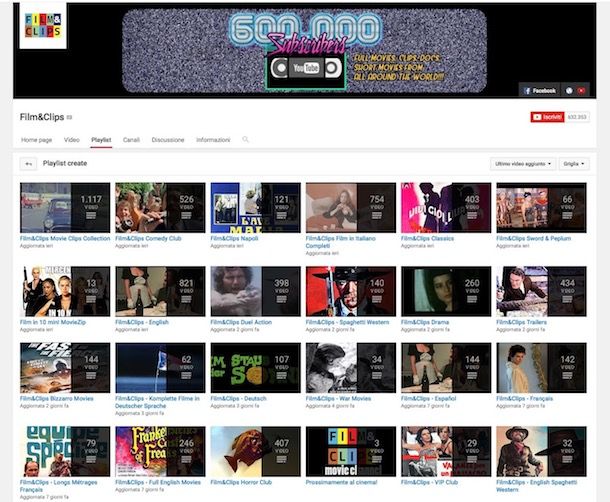The height and width of the screenshot is (502, 610).
Task: Click the Film&Clips - War Movies title
Action: pos(338,398)
